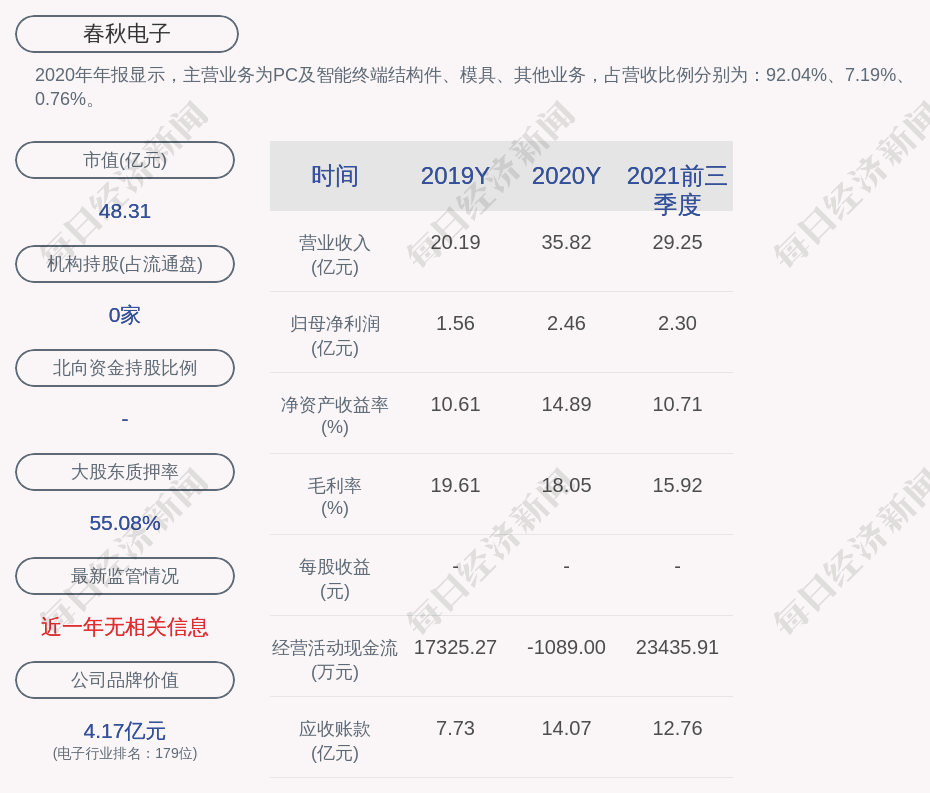The width and height of the screenshot is (930, 793).
Task: Select the 归母净利润(亿元) row label
Action: (x=334, y=336)
